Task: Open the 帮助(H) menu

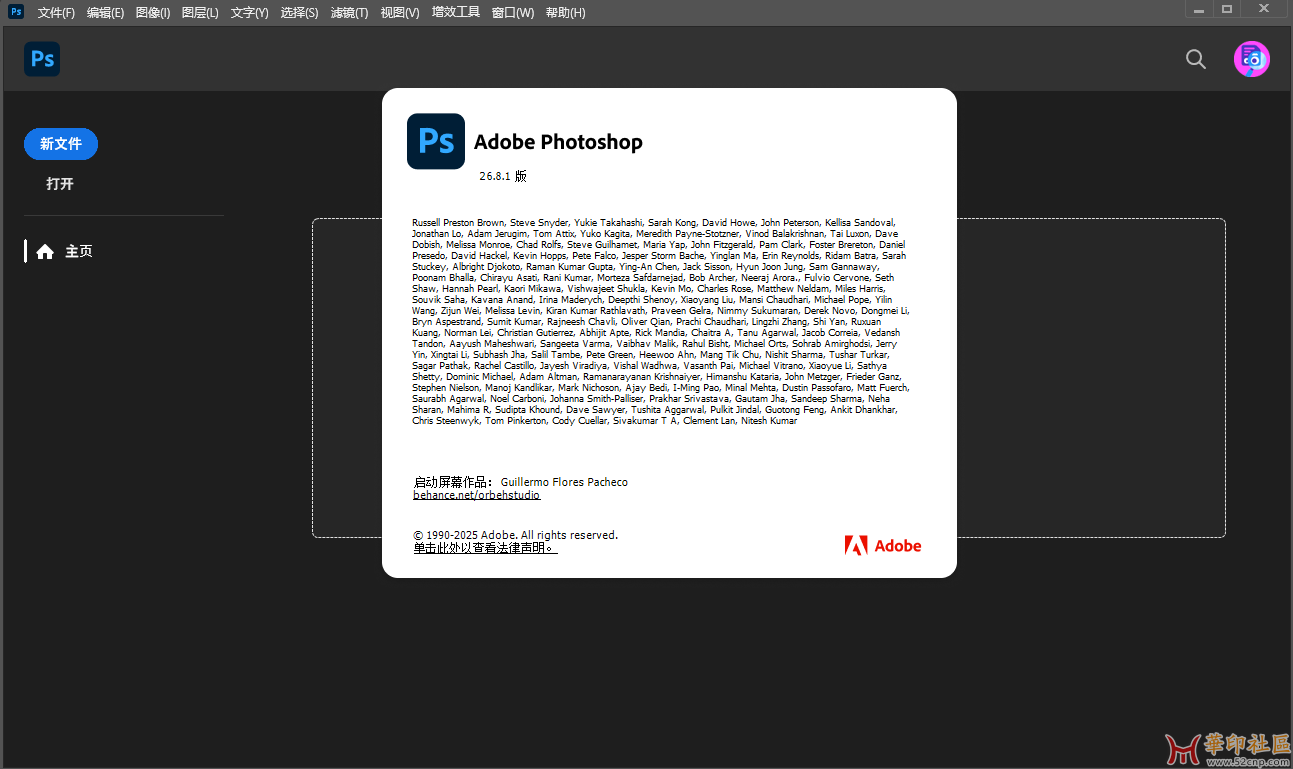Action: [x=566, y=13]
